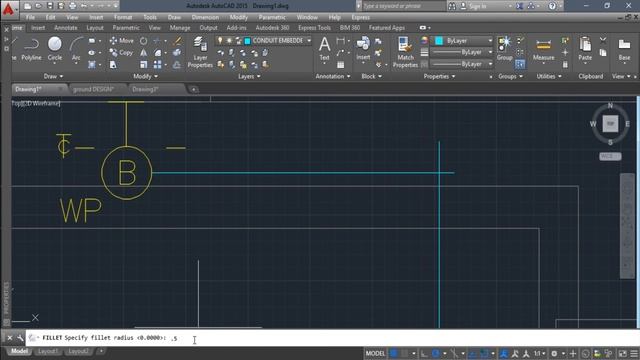Open the ByLayer linetype dropdown

click(x=490, y=64)
